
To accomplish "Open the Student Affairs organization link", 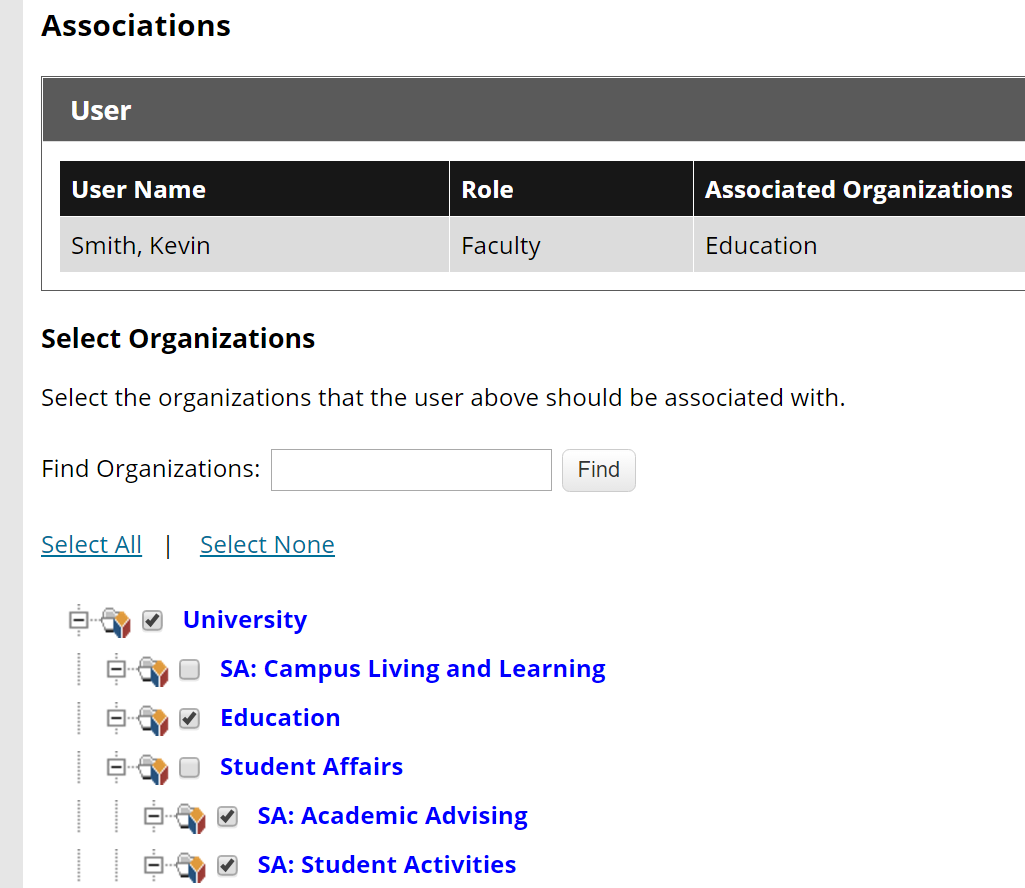I will (x=312, y=766).
